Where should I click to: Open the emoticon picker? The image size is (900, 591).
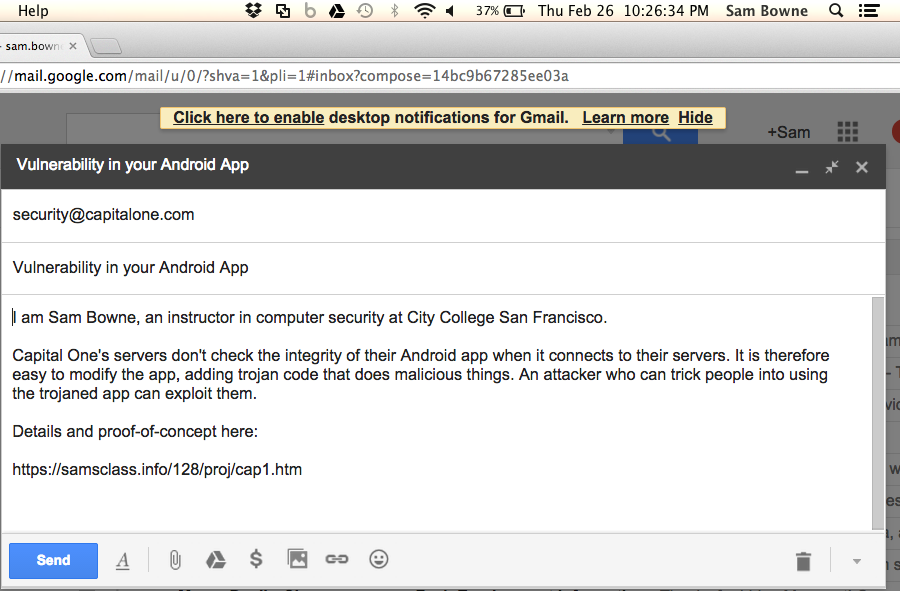(378, 560)
